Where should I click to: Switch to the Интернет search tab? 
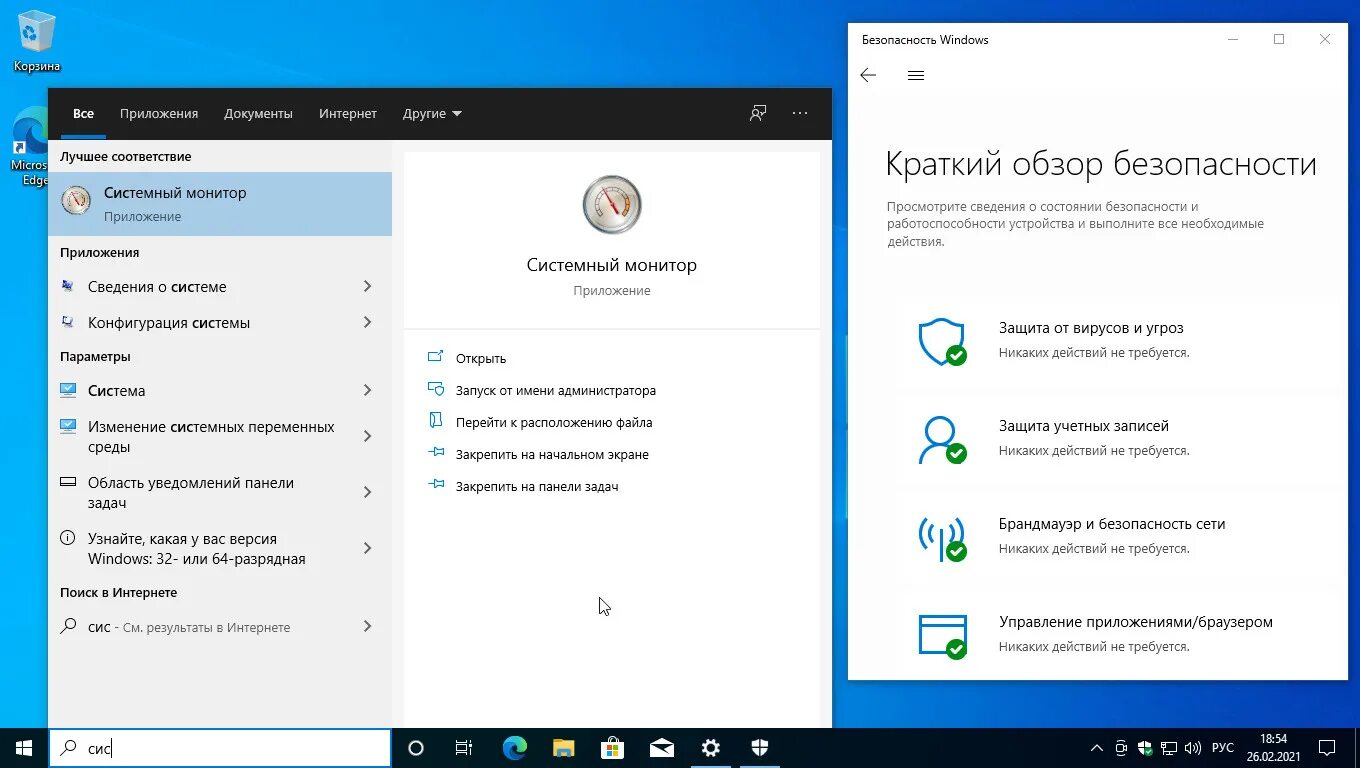click(x=348, y=113)
